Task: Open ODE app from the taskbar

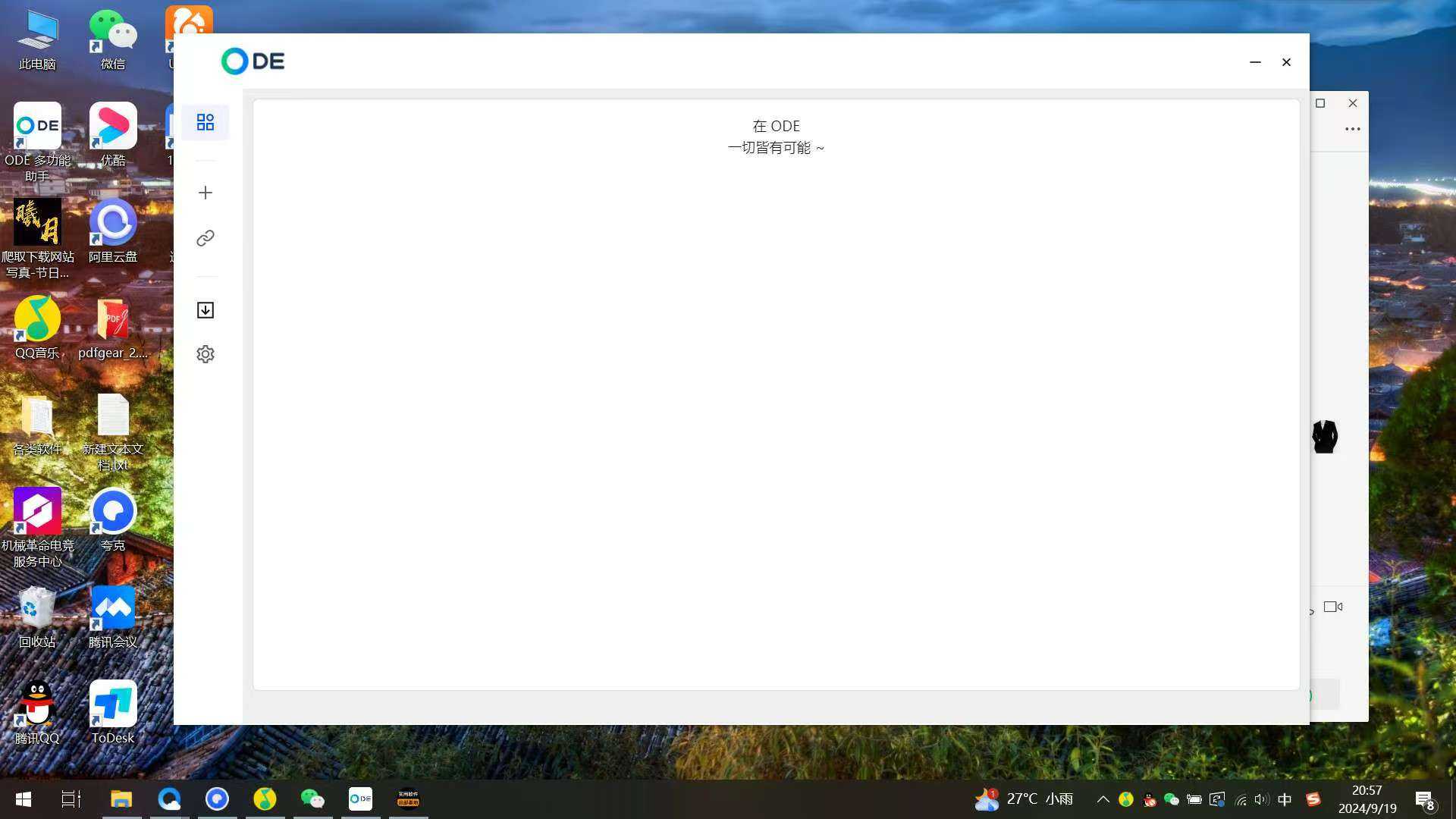Action: (360, 799)
